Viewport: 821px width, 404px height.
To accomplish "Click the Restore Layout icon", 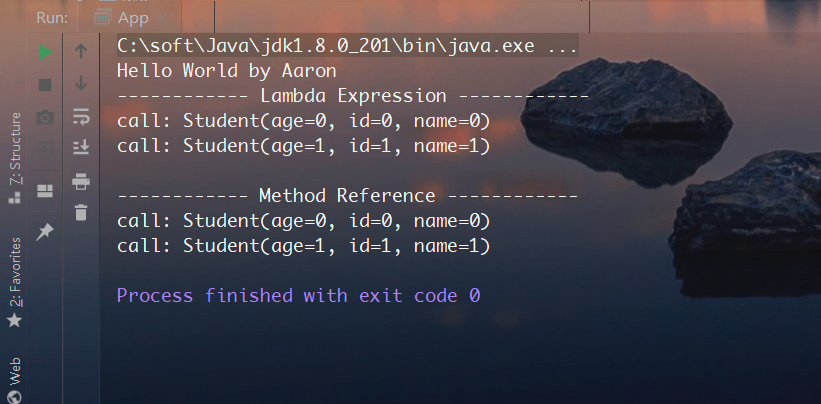I will pyautogui.click(x=45, y=190).
